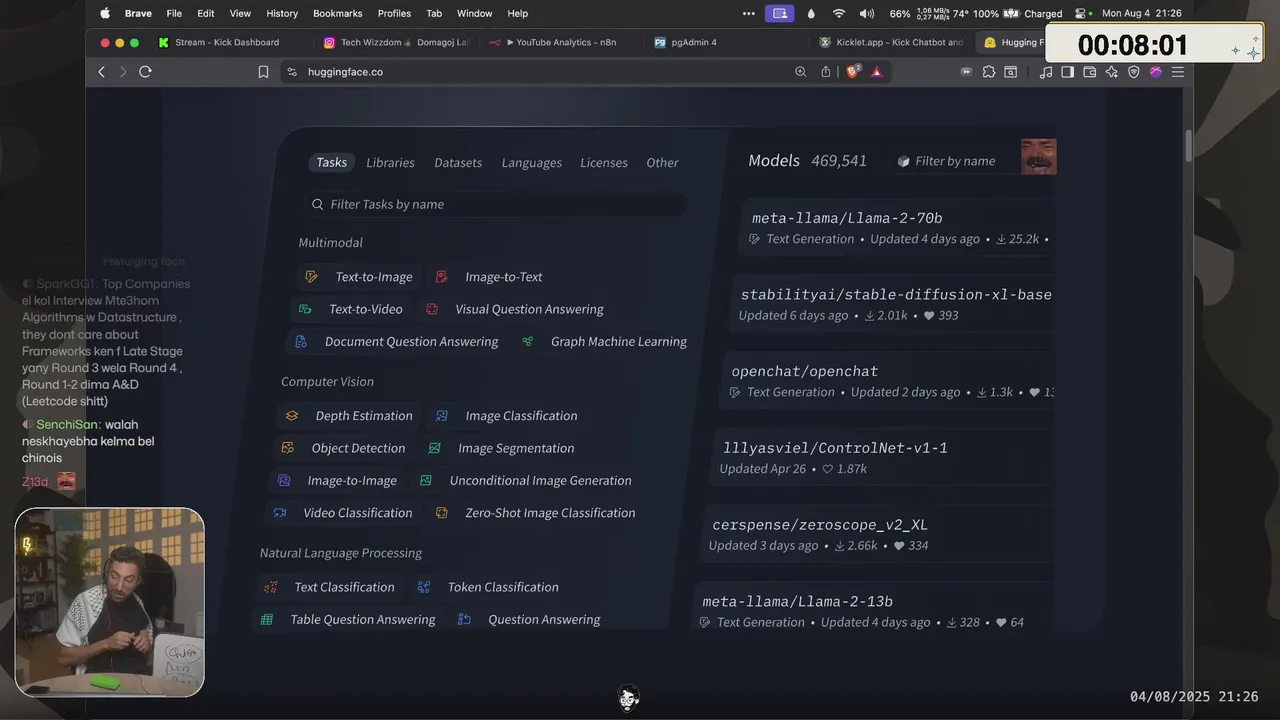The width and height of the screenshot is (1280, 720).
Task: Open macOS Control Center icon
Action: [1080, 13]
